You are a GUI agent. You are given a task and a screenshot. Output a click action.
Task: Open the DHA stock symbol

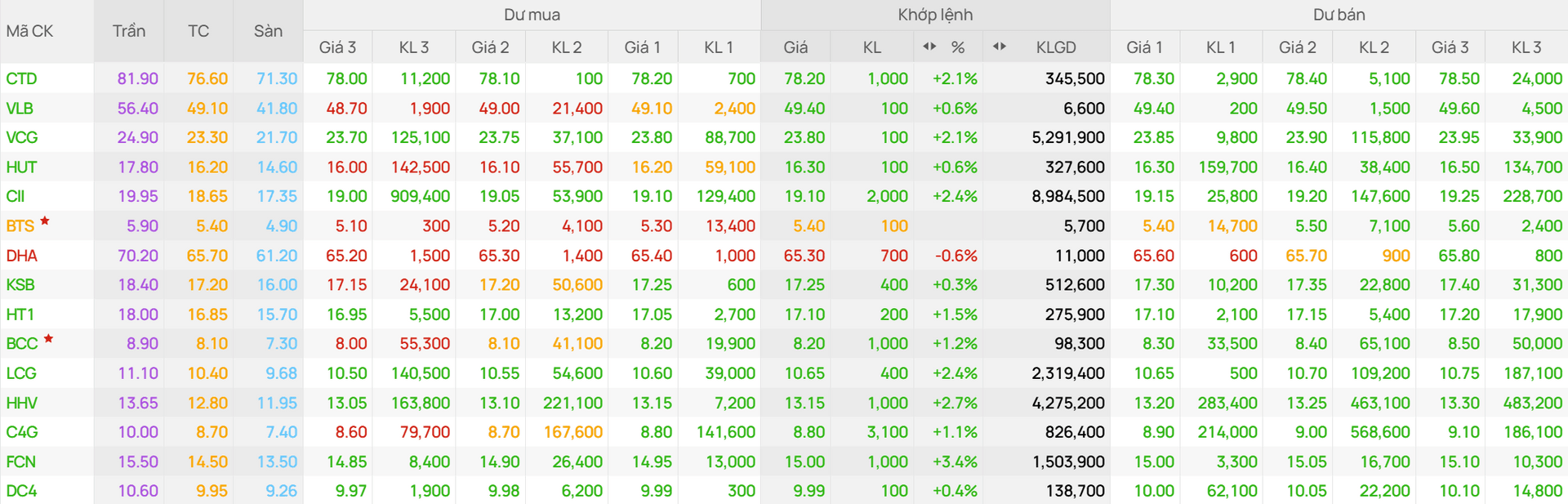(22, 256)
